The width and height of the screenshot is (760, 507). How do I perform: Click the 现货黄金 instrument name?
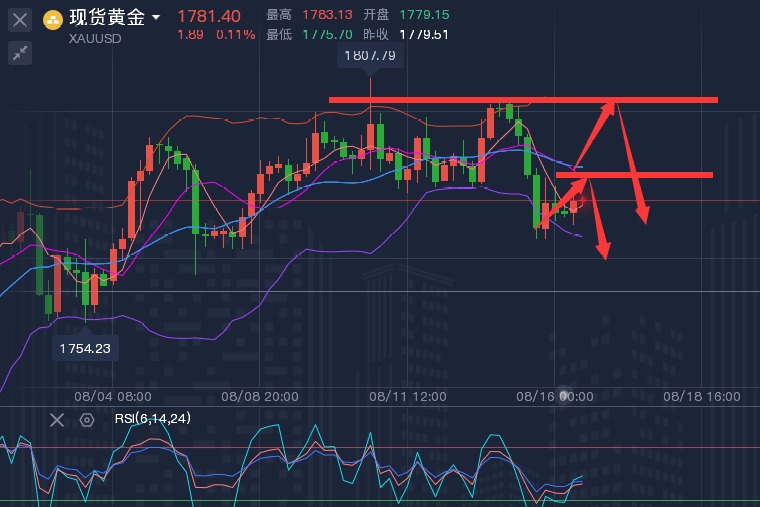pos(107,18)
